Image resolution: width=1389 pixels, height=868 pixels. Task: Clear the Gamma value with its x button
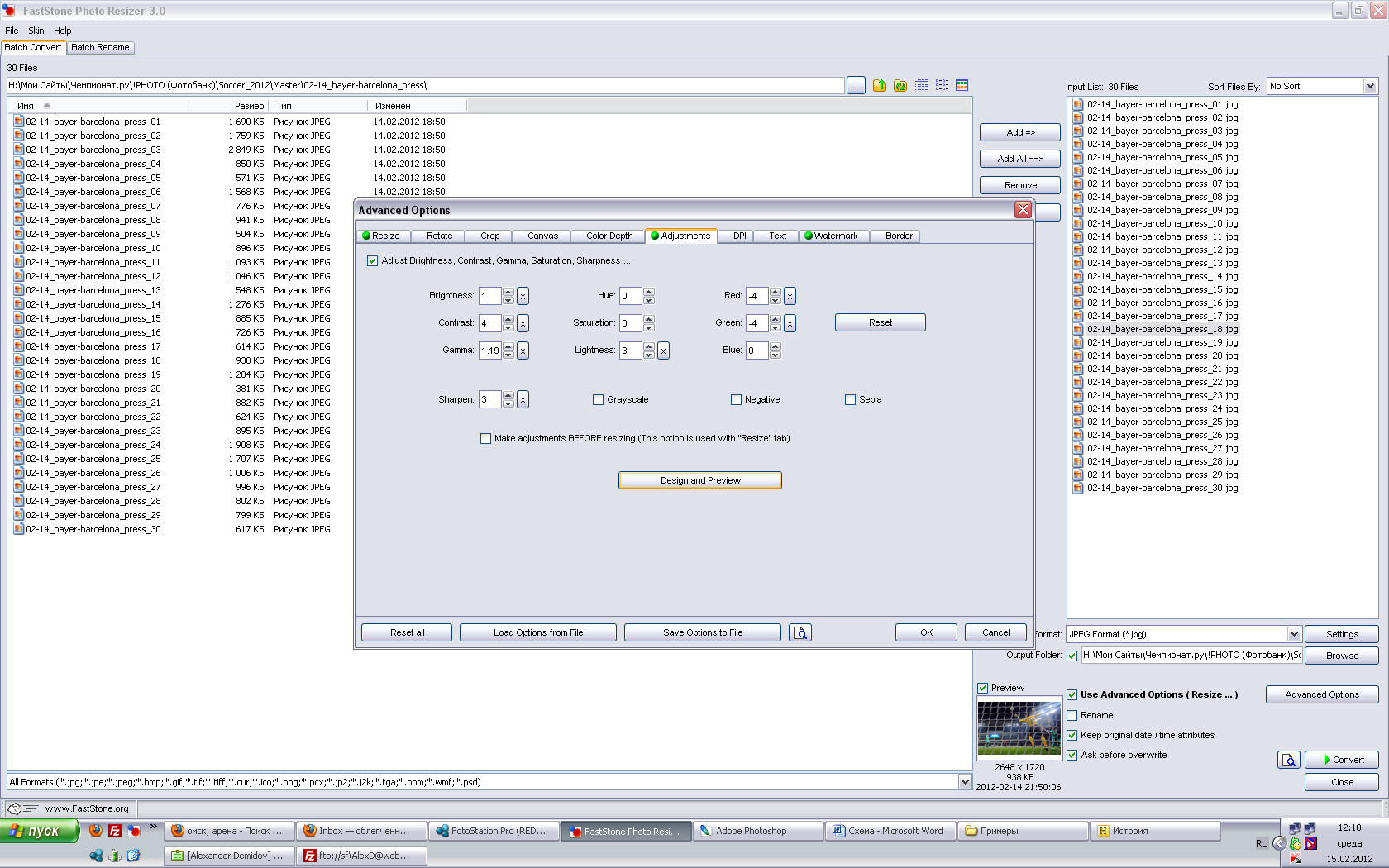pos(523,351)
